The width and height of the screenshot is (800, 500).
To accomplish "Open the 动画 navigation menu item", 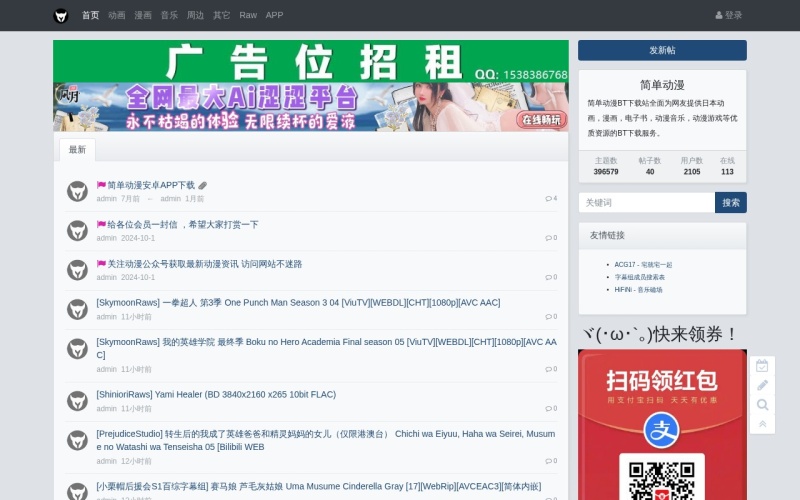I will (117, 15).
